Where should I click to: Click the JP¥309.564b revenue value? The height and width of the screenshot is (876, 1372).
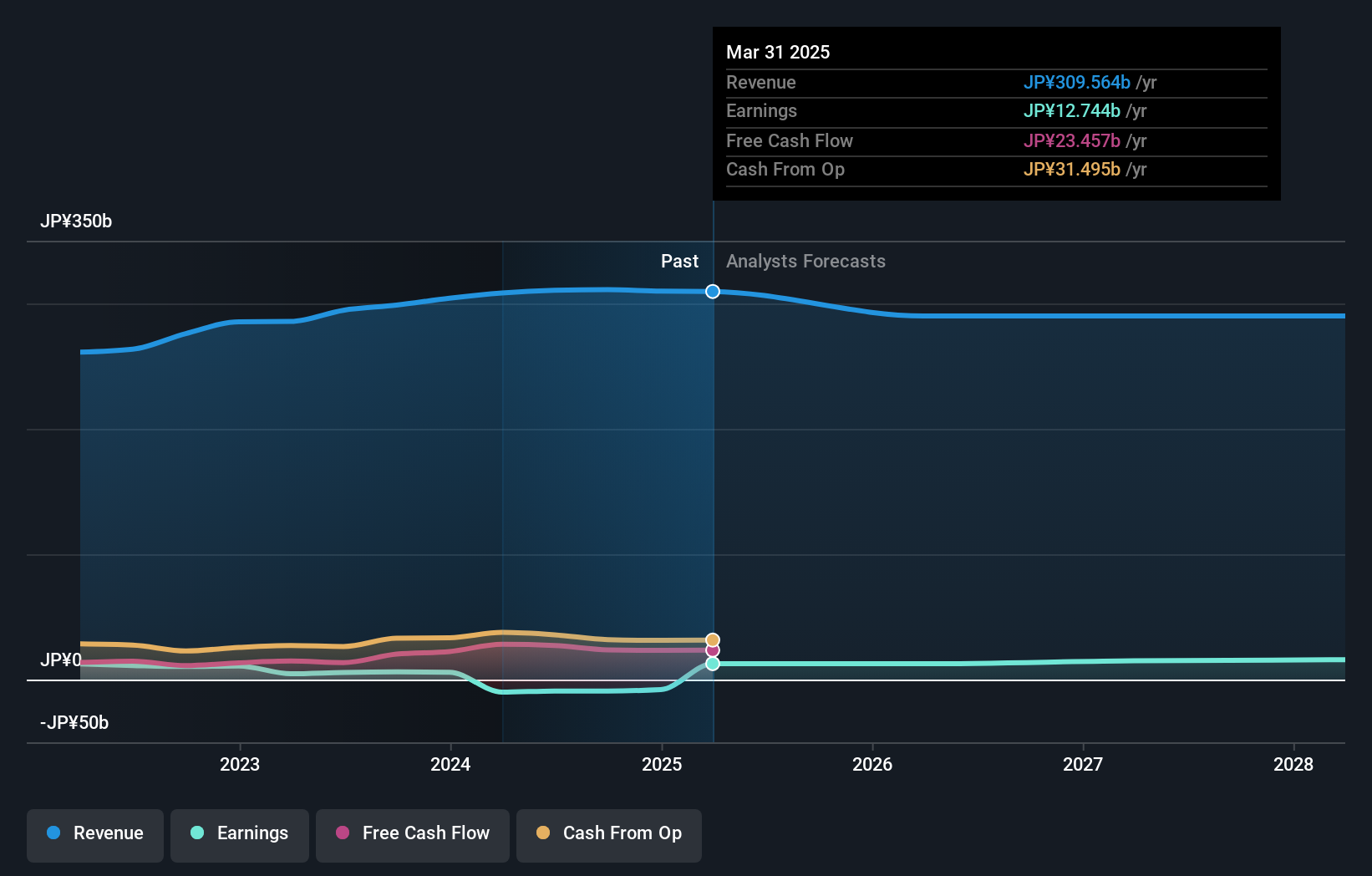click(x=1077, y=83)
